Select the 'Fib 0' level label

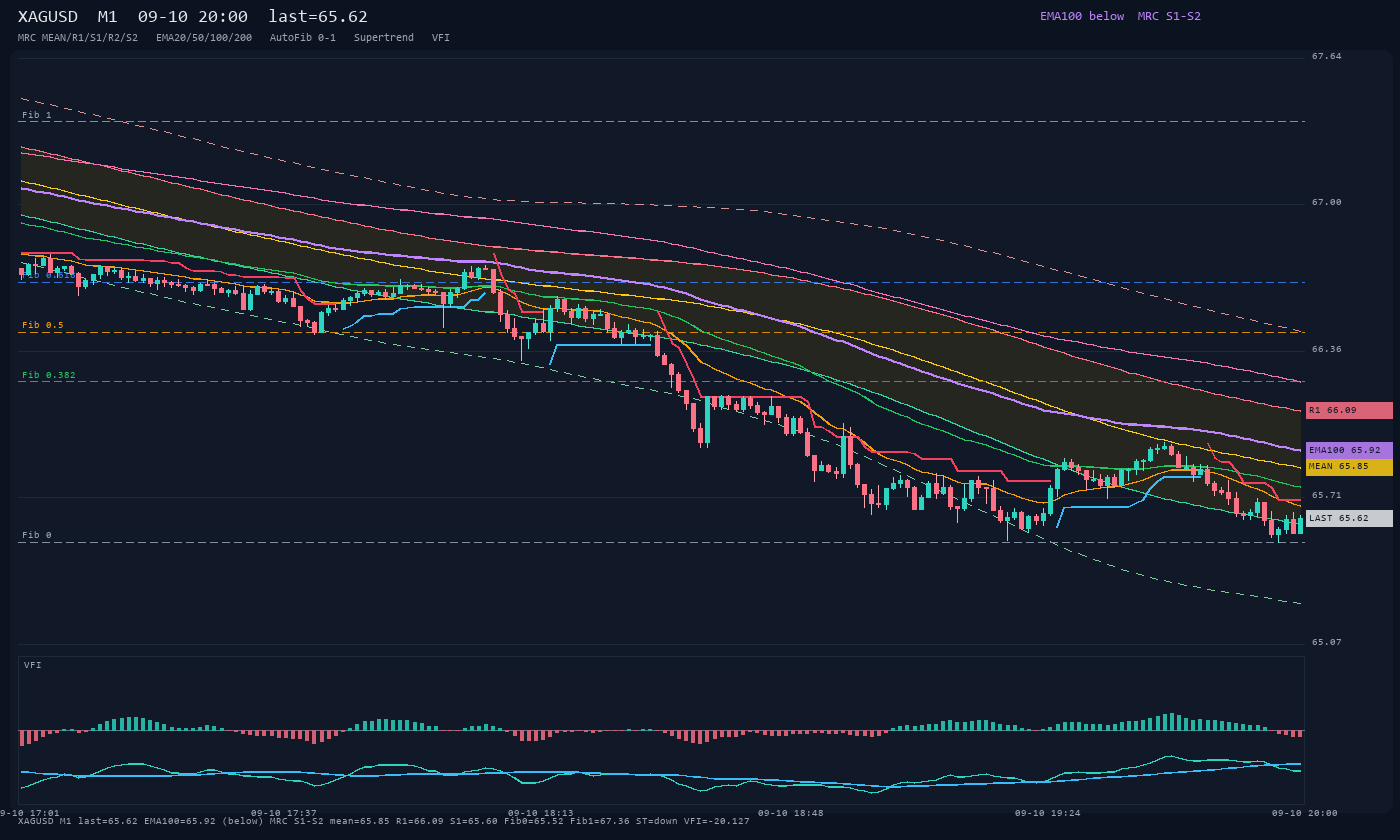(x=37, y=535)
